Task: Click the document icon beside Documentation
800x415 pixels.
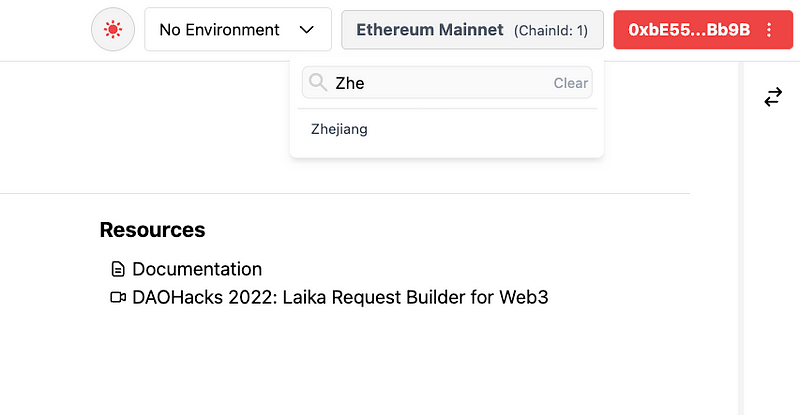Action: [x=118, y=269]
